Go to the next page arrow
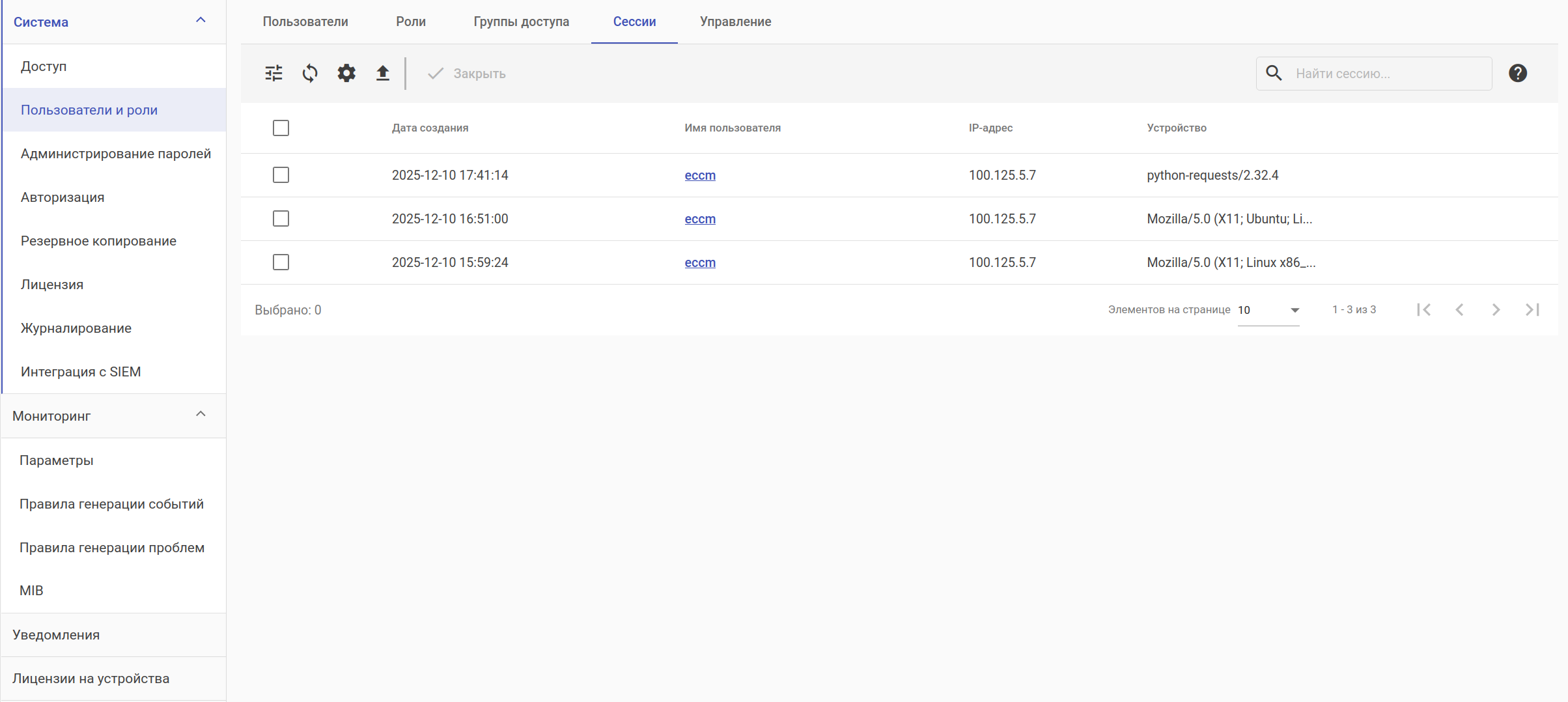The width and height of the screenshot is (1568, 702). 1496,310
